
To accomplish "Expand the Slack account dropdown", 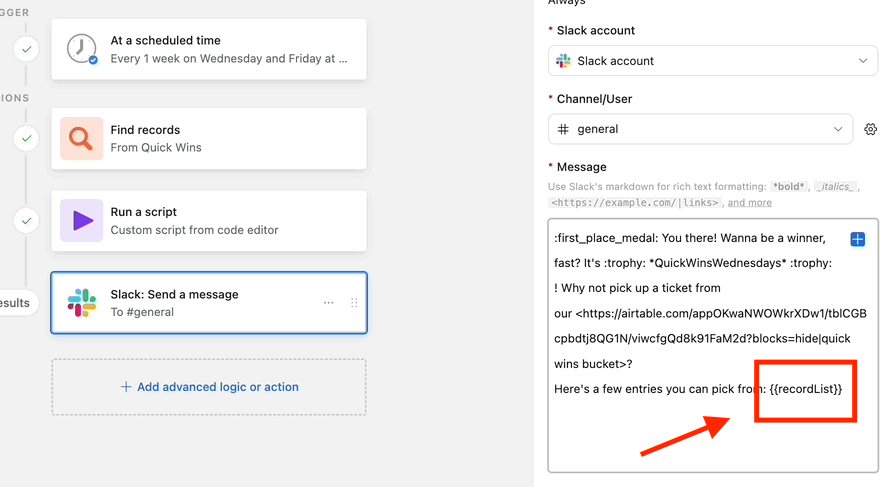I will 712,61.
